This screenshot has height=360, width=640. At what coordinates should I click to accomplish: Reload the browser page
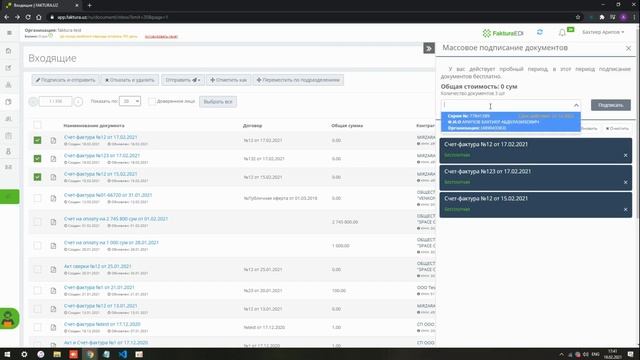click(28, 17)
